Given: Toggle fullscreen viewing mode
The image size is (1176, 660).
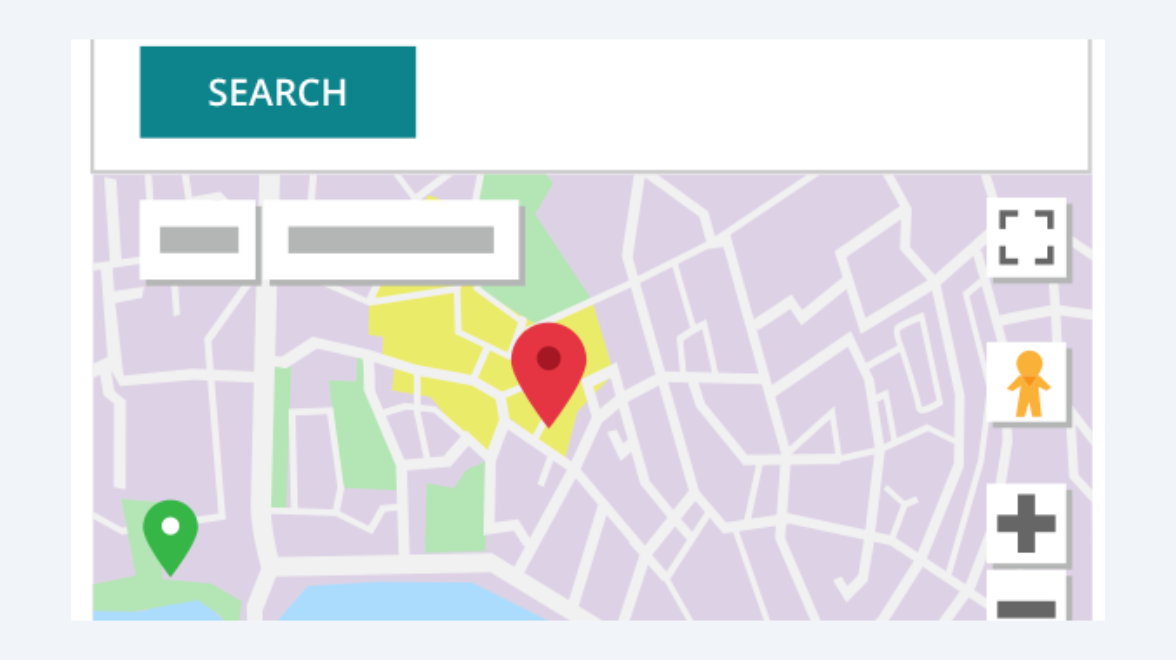Looking at the screenshot, I should click(x=1026, y=237).
